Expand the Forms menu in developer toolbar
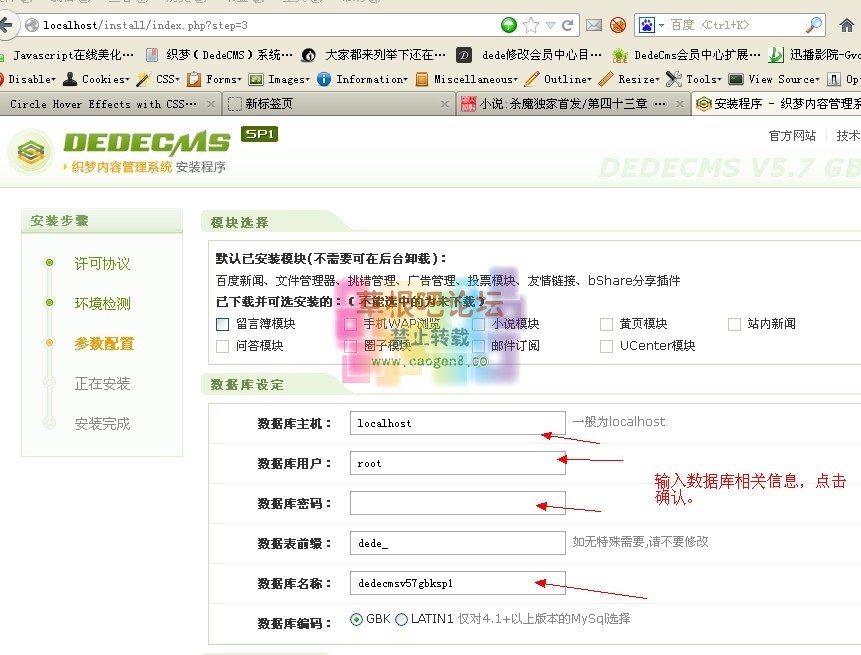Screen dimensions: 861x655 click(214, 79)
